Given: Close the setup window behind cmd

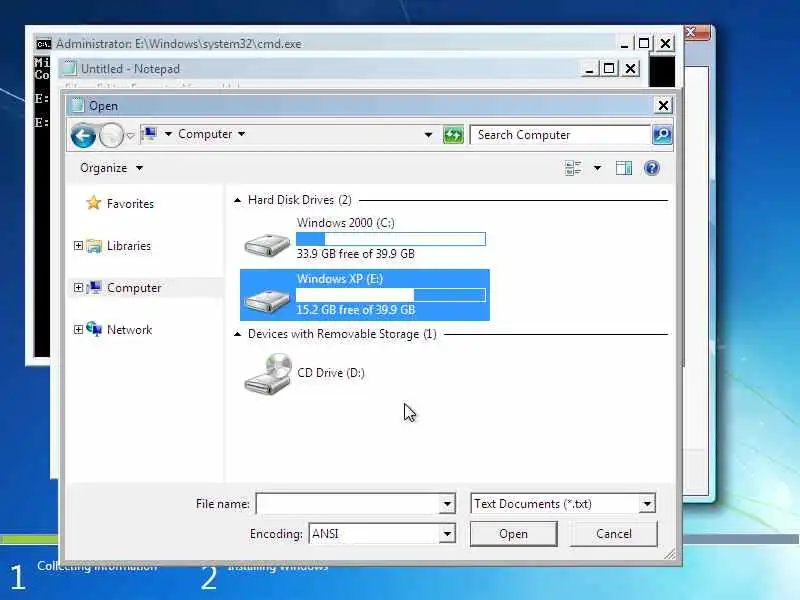Looking at the screenshot, I should click(697, 33).
